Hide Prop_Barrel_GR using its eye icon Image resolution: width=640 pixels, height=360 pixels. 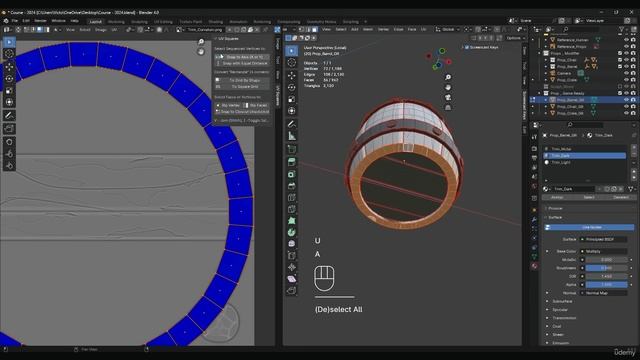[x=627, y=100]
